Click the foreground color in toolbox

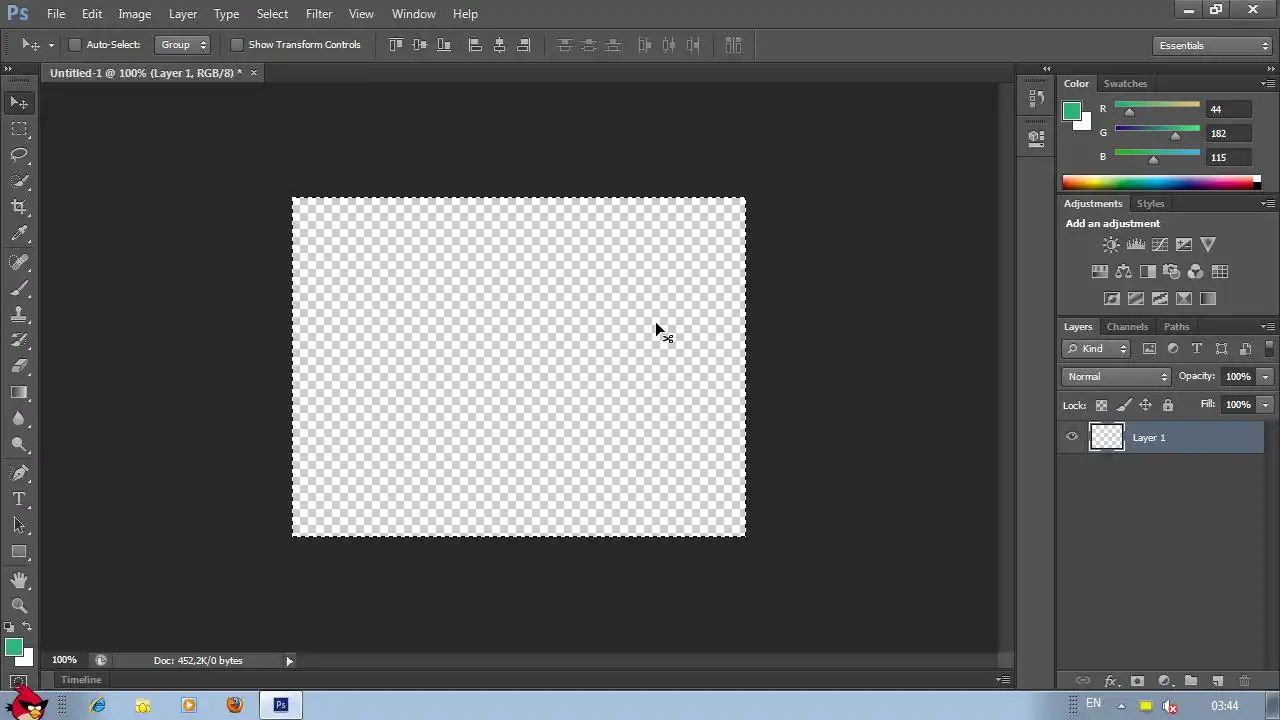(14, 648)
